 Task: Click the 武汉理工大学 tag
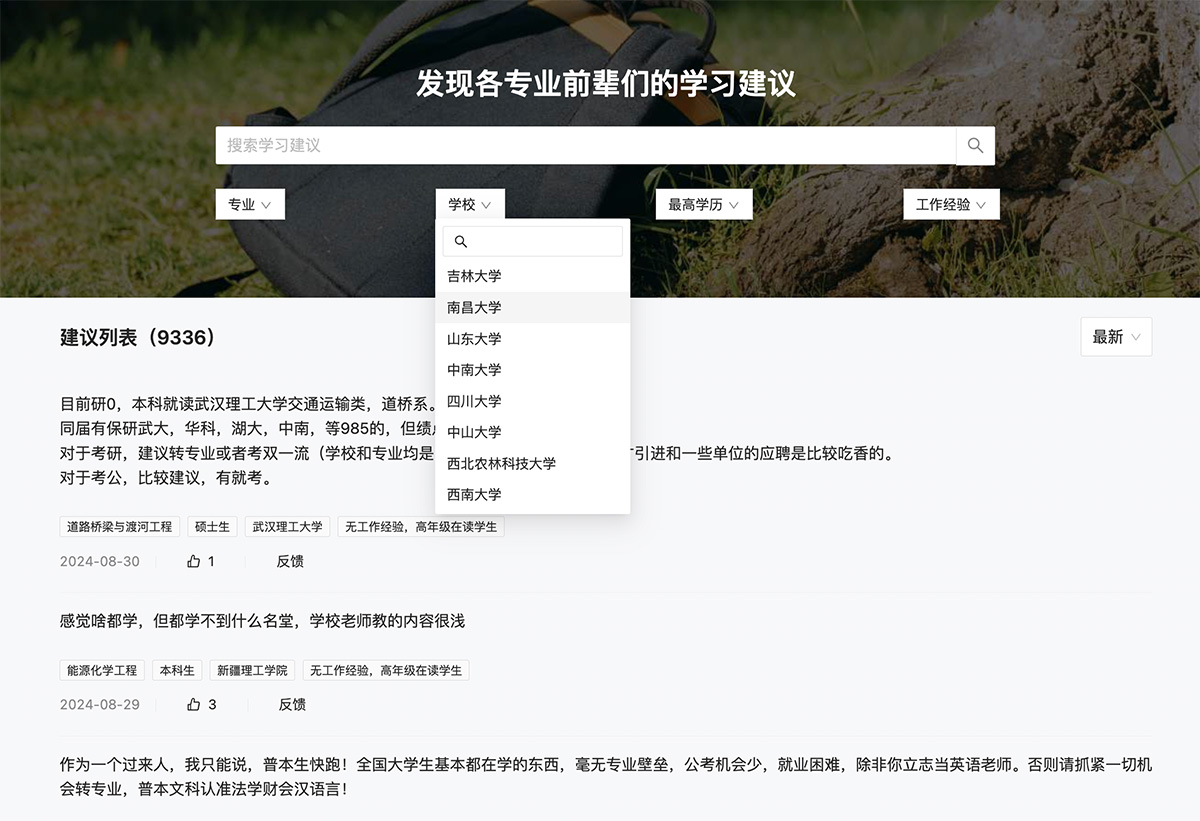pyautogui.click(x=287, y=526)
